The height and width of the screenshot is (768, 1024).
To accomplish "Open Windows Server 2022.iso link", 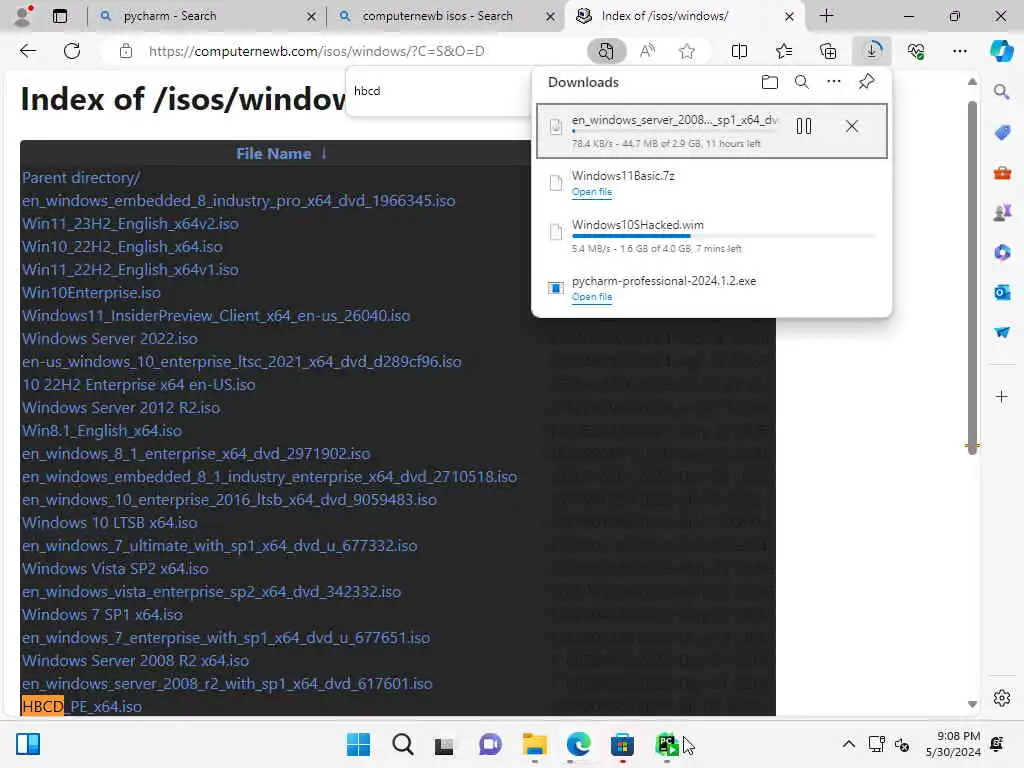I will (x=110, y=338).
